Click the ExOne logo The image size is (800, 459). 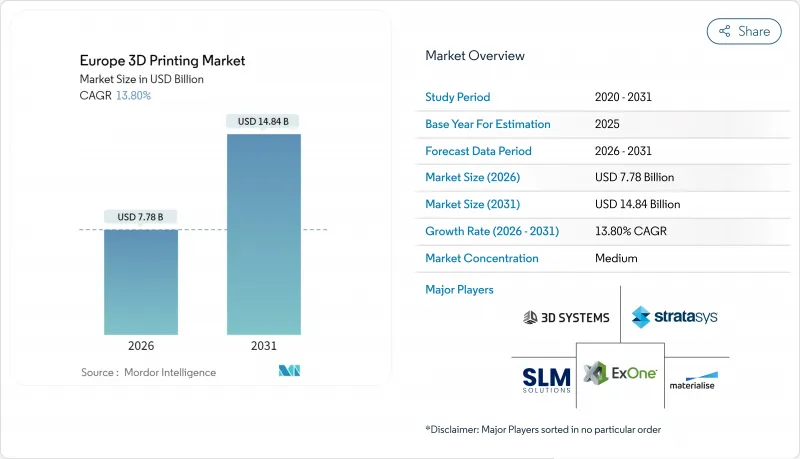point(620,374)
